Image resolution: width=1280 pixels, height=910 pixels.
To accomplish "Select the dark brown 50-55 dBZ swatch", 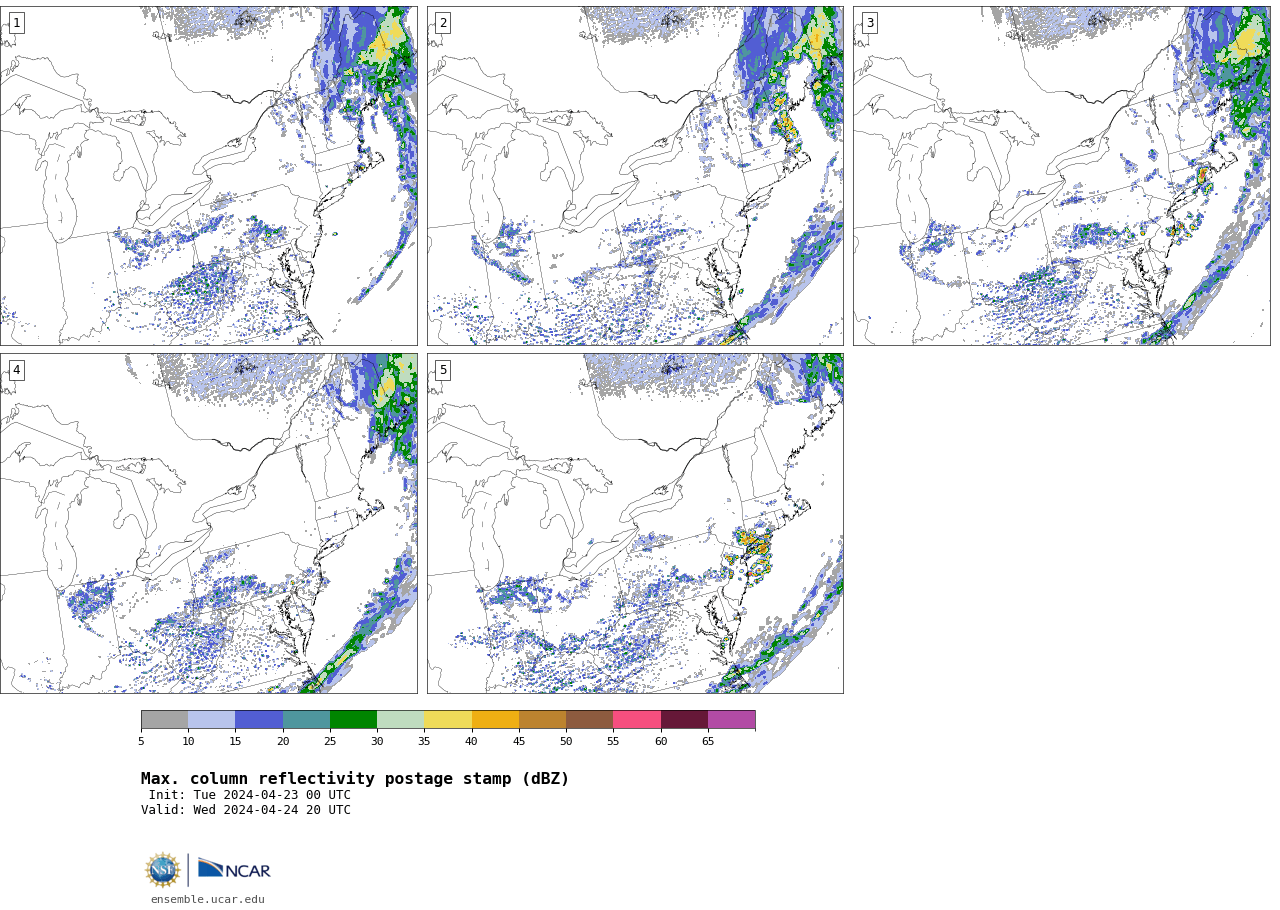I will [589, 720].
